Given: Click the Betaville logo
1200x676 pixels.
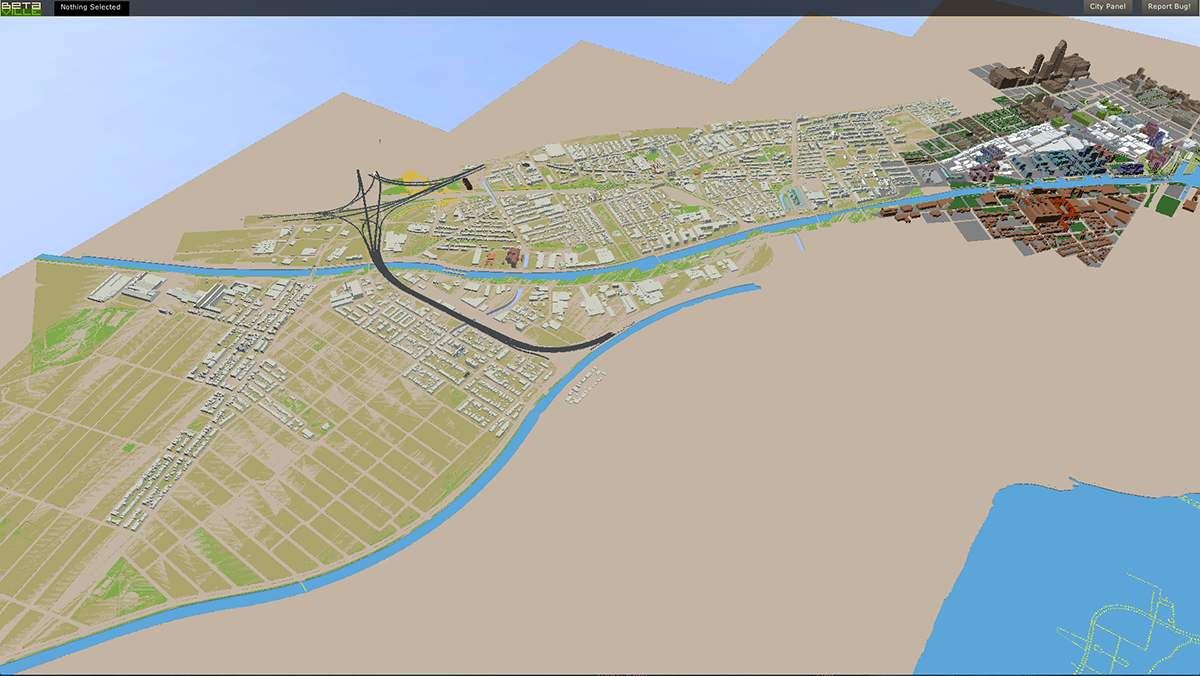Looking at the screenshot, I should click(x=21, y=8).
